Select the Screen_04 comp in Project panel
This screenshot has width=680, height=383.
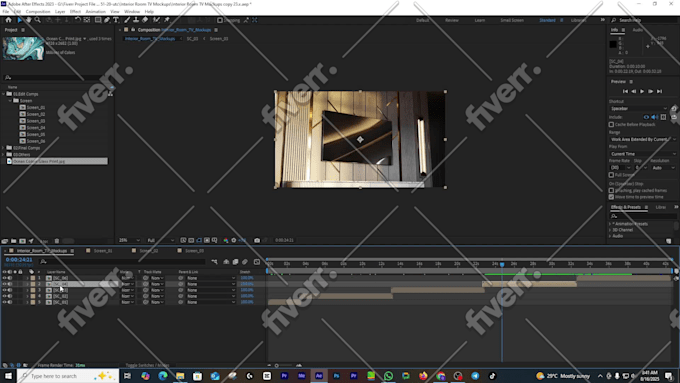36,128
